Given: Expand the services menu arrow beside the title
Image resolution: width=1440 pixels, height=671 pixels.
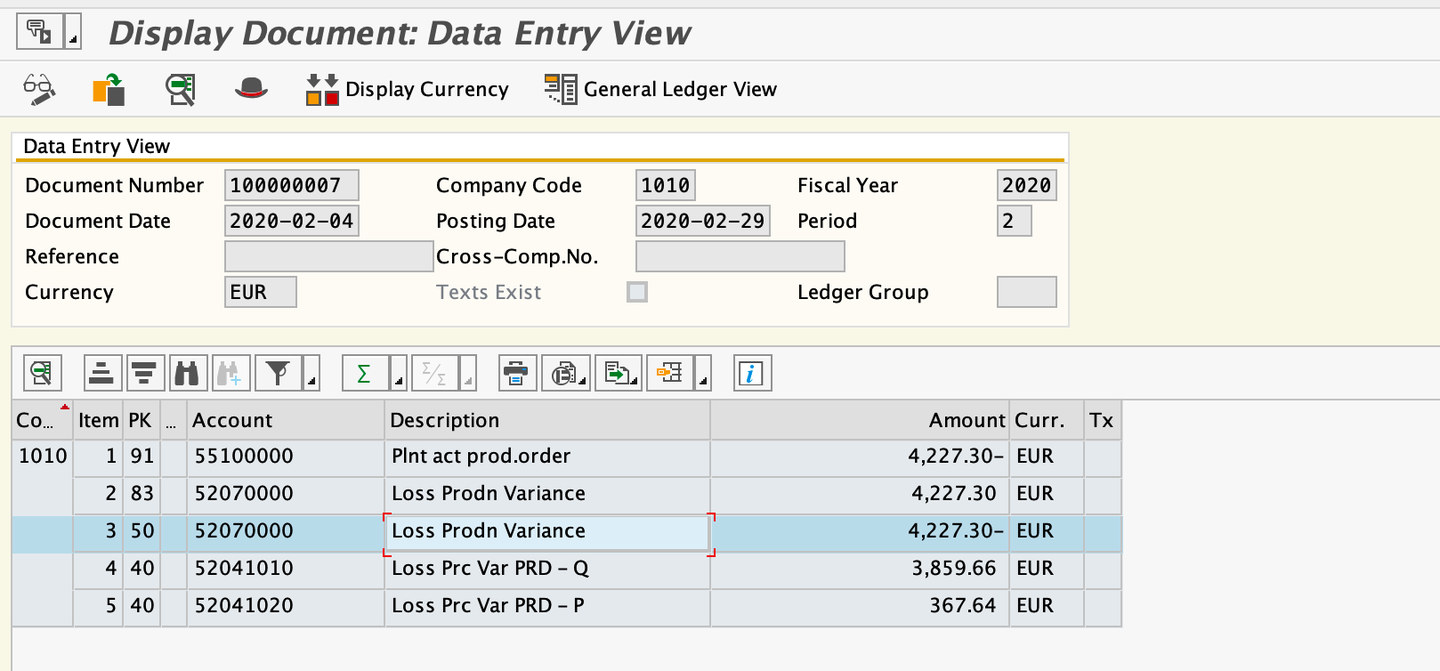Looking at the screenshot, I should 73,37.
